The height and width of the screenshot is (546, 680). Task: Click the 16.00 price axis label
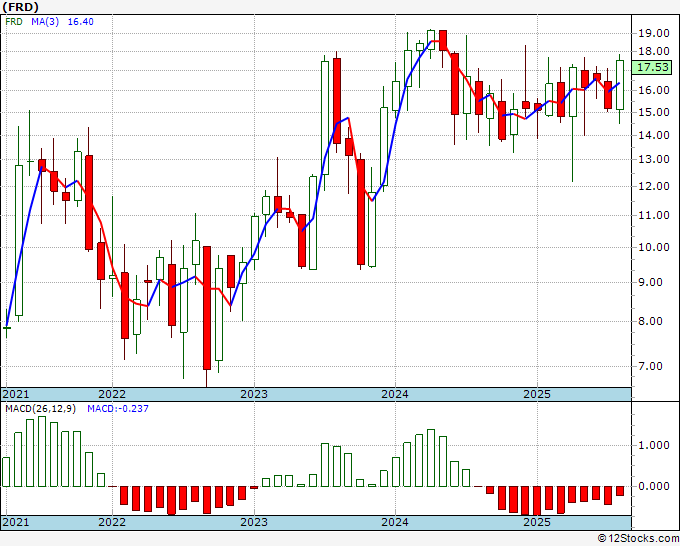click(654, 90)
